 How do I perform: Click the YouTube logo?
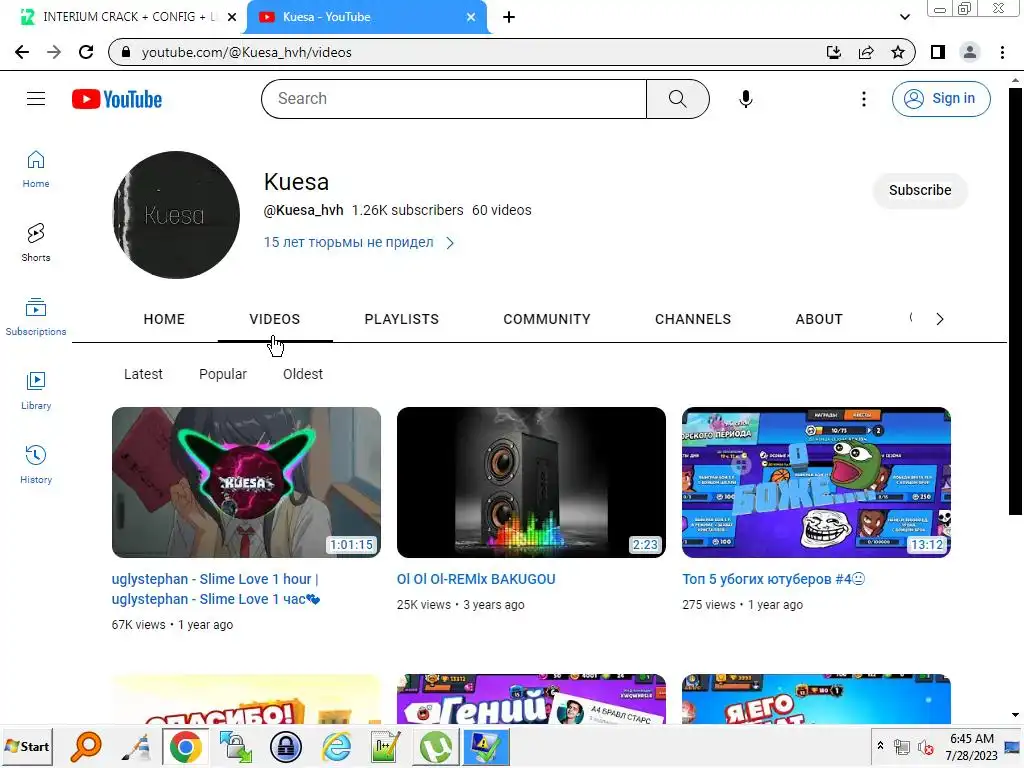[x=117, y=99]
